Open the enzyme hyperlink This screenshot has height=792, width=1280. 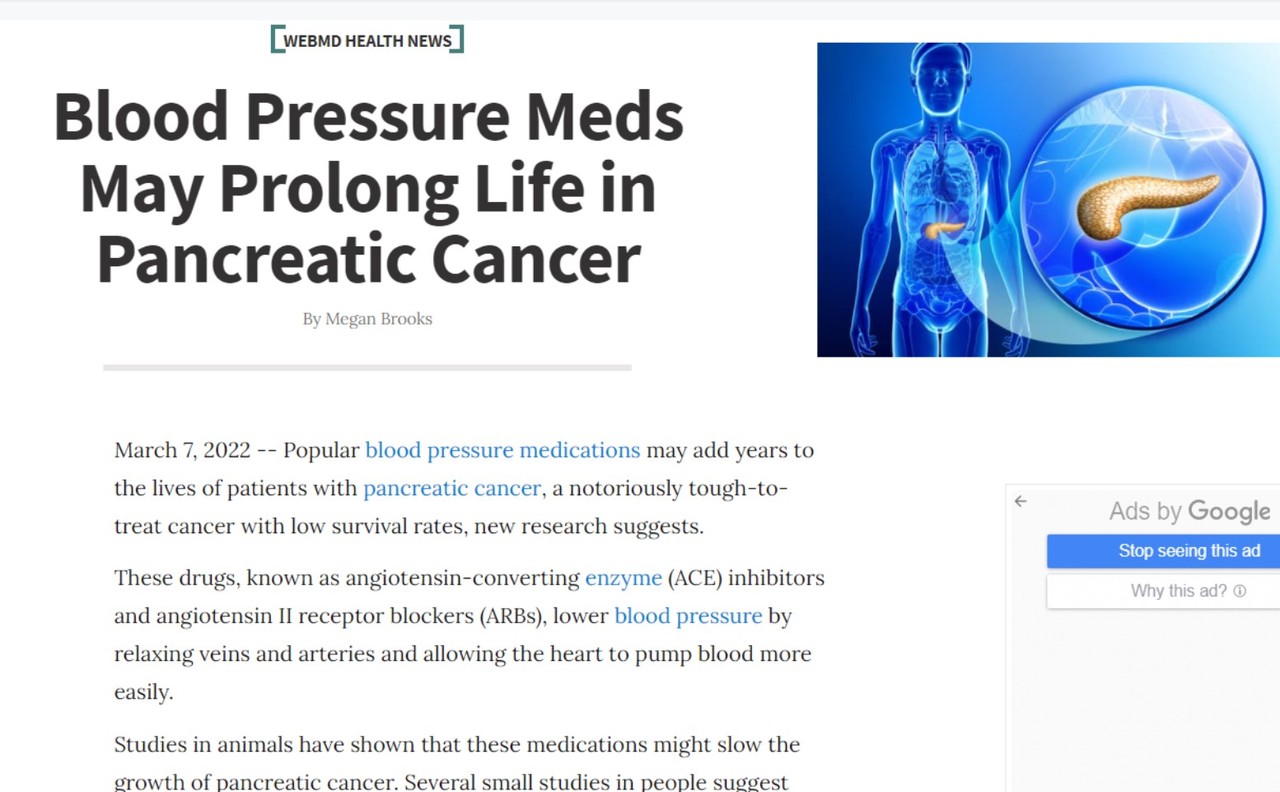point(623,578)
